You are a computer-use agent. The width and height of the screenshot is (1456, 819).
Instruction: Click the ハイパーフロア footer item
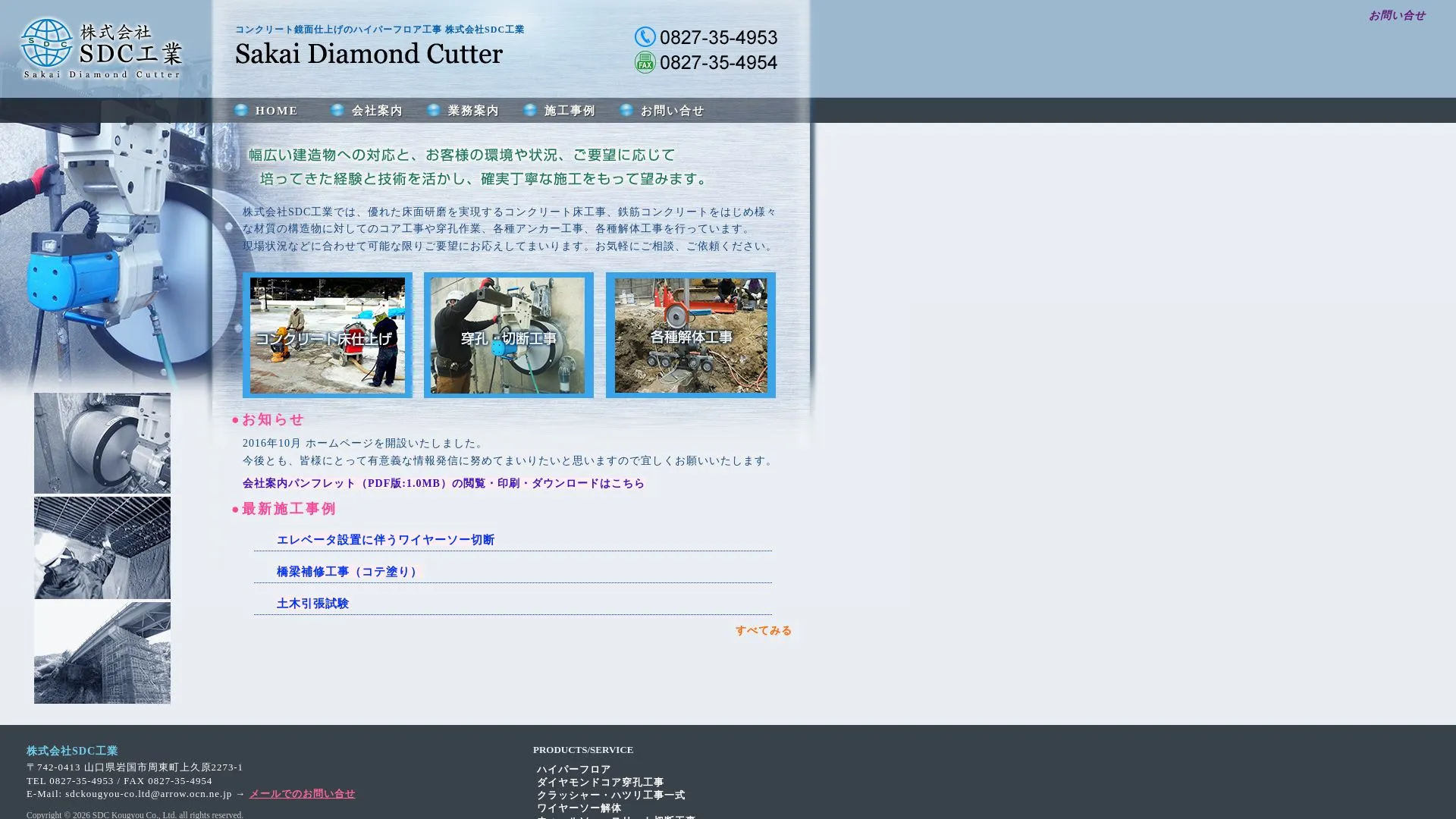pyautogui.click(x=574, y=770)
